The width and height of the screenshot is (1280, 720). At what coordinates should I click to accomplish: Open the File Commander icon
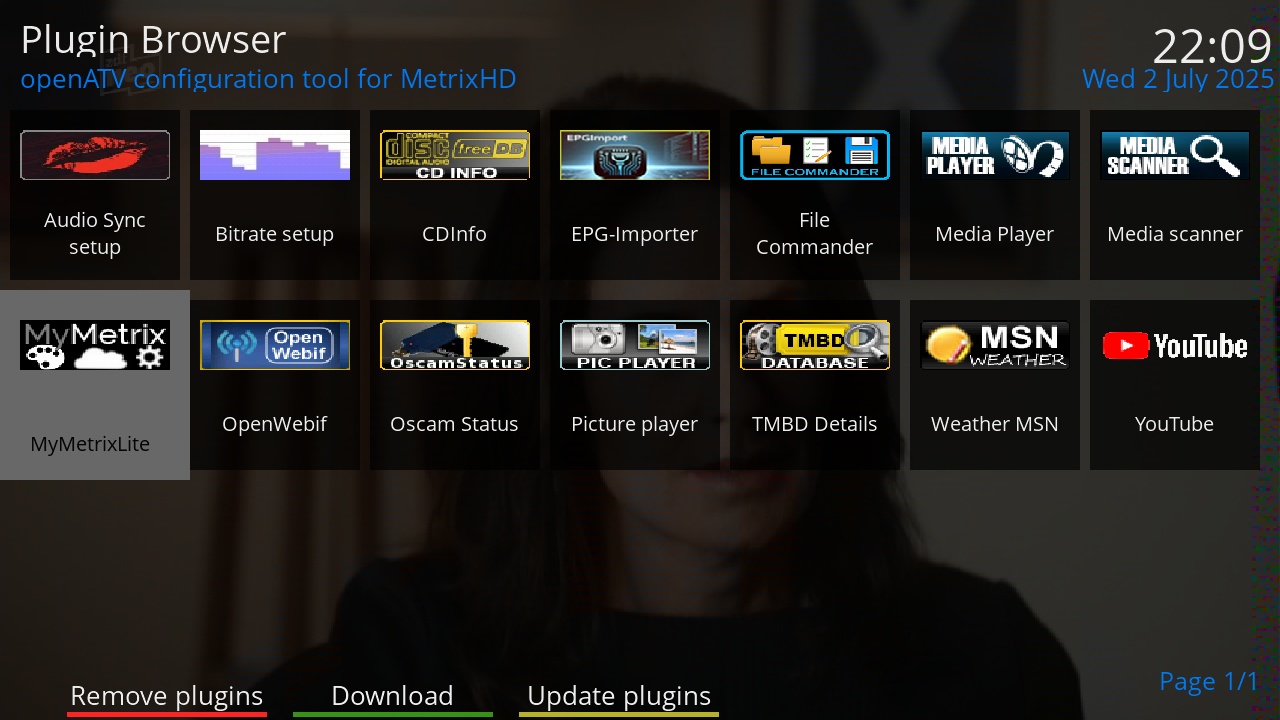(x=815, y=156)
